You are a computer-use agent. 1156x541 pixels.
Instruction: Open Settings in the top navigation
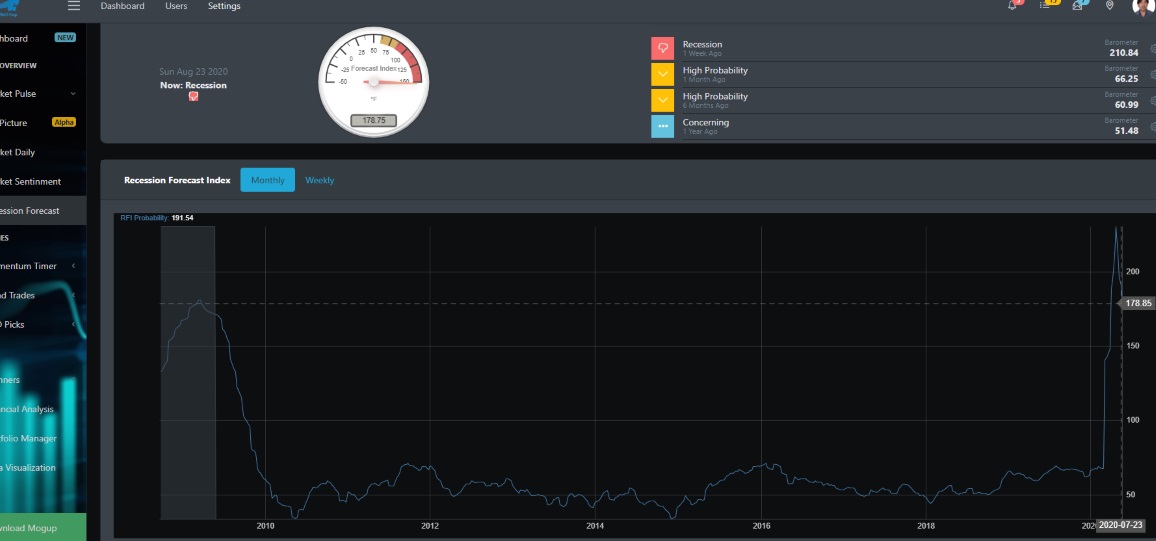[224, 6]
